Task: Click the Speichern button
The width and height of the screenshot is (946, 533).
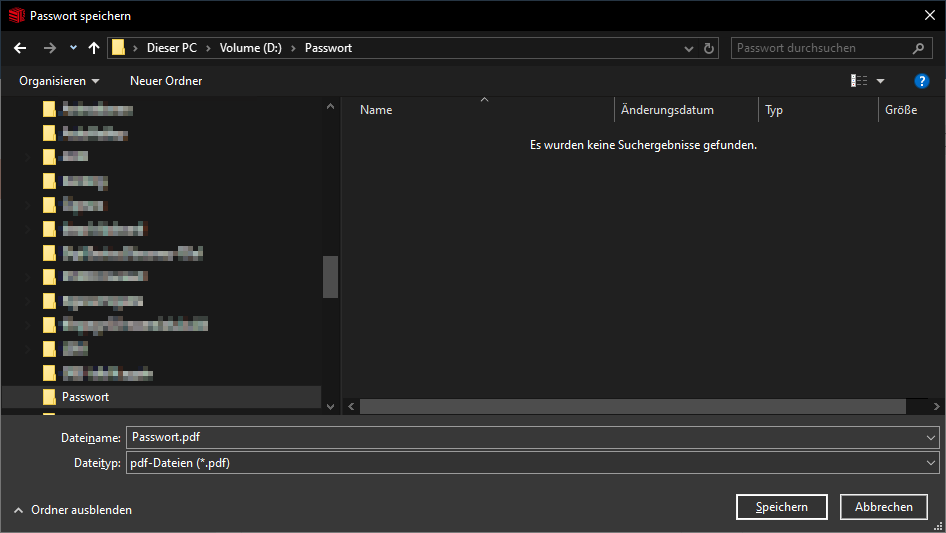Action: [x=781, y=507]
